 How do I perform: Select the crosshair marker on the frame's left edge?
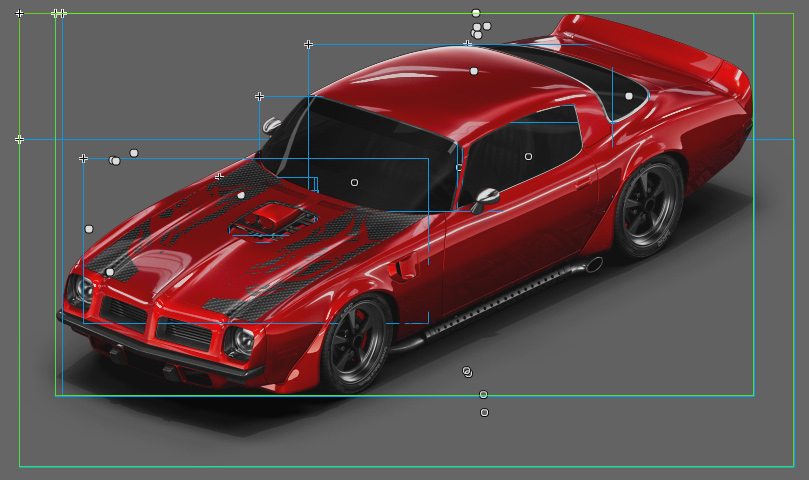tap(19, 139)
